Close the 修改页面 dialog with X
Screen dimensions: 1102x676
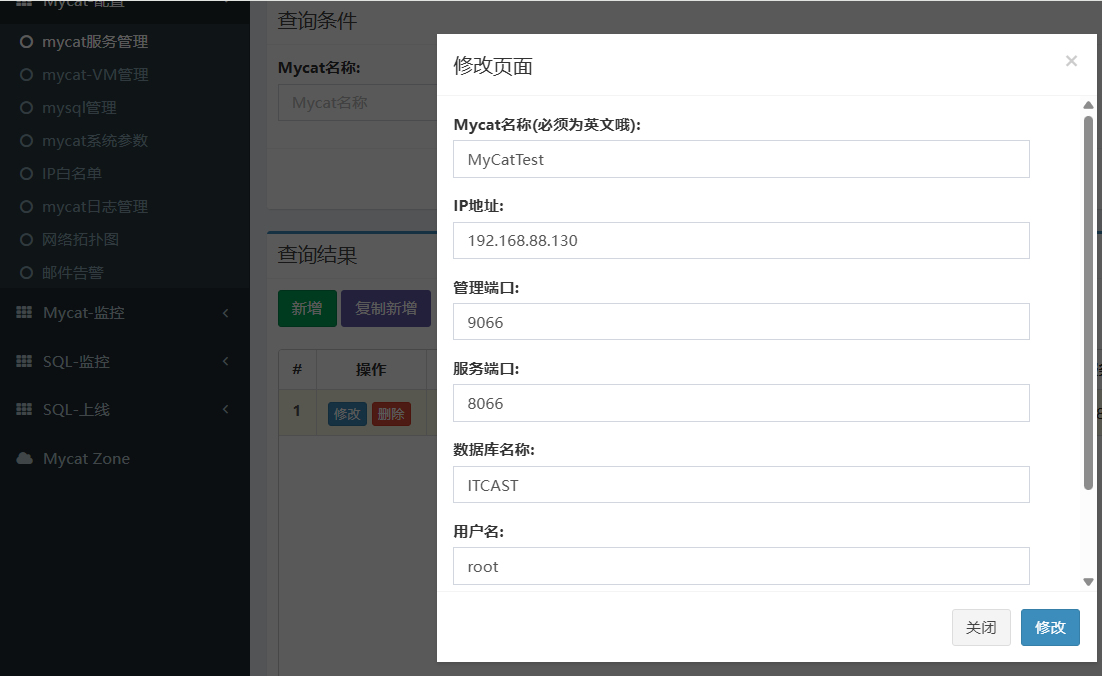tap(1071, 61)
